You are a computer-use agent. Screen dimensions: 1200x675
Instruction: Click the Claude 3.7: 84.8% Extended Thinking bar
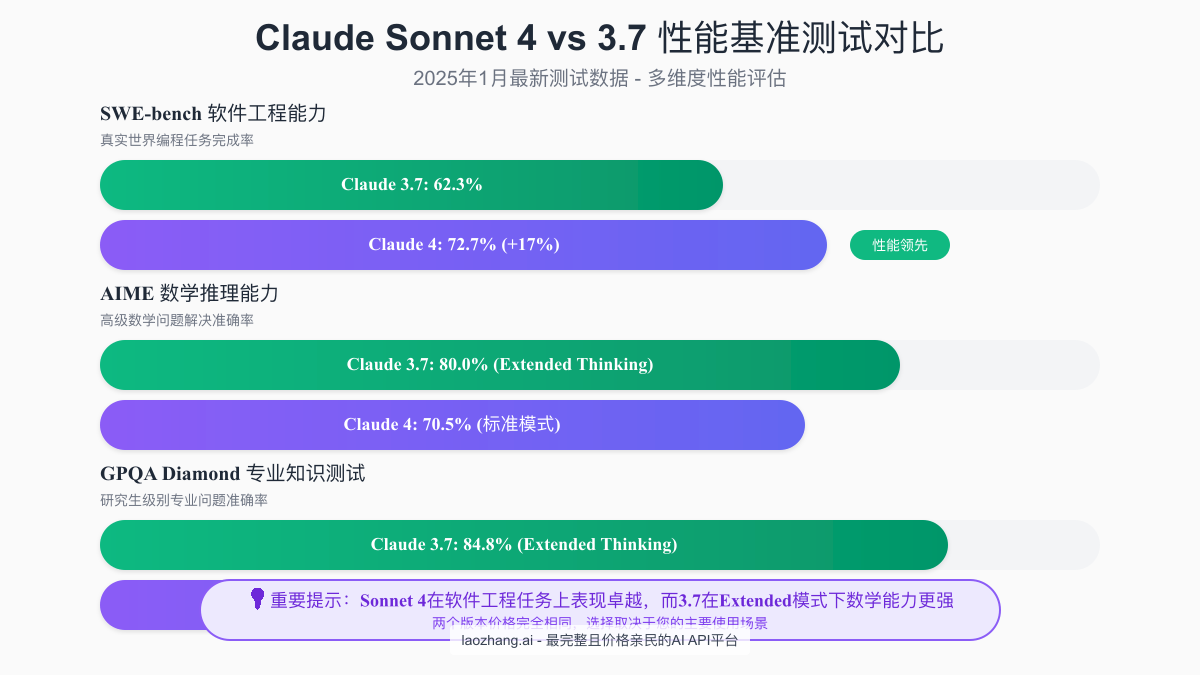tap(523, 545)
